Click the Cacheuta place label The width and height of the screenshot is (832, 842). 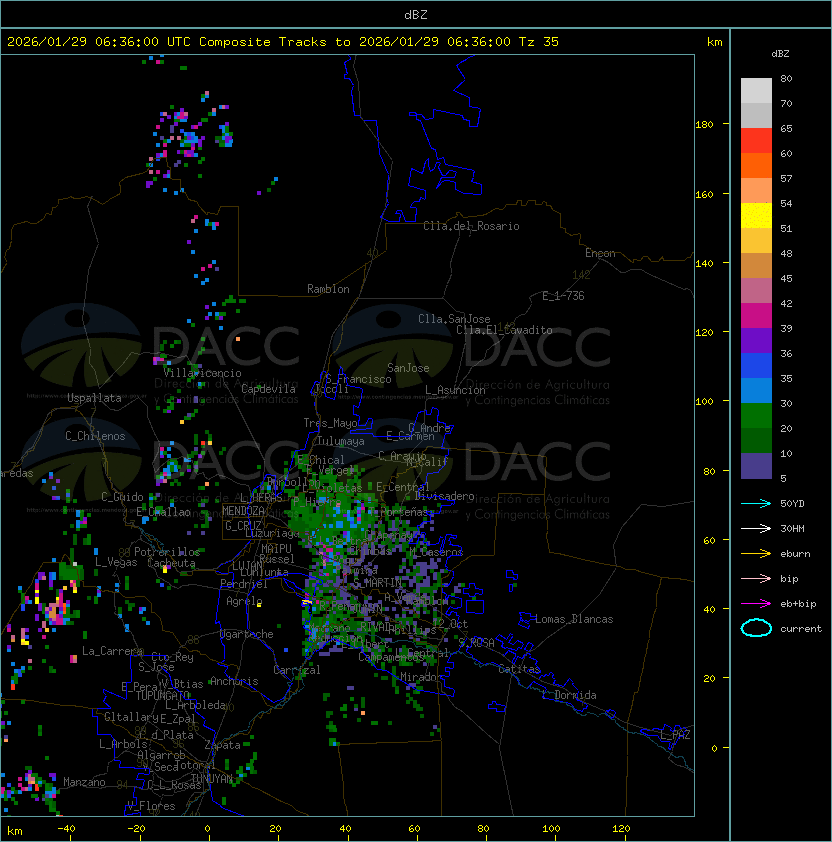(x=171, y=563)
